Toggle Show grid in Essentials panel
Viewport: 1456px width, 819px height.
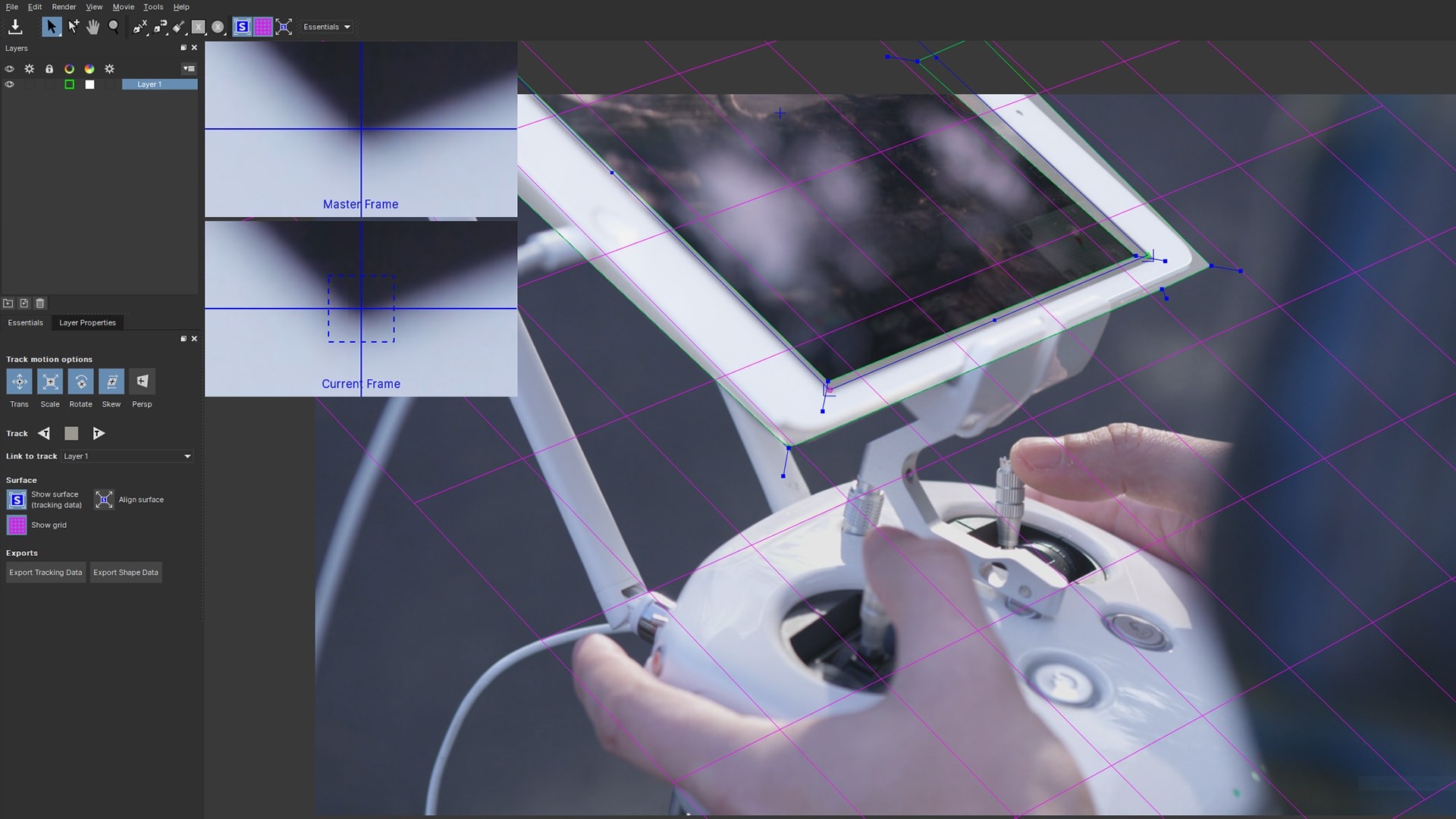point(17,525)
